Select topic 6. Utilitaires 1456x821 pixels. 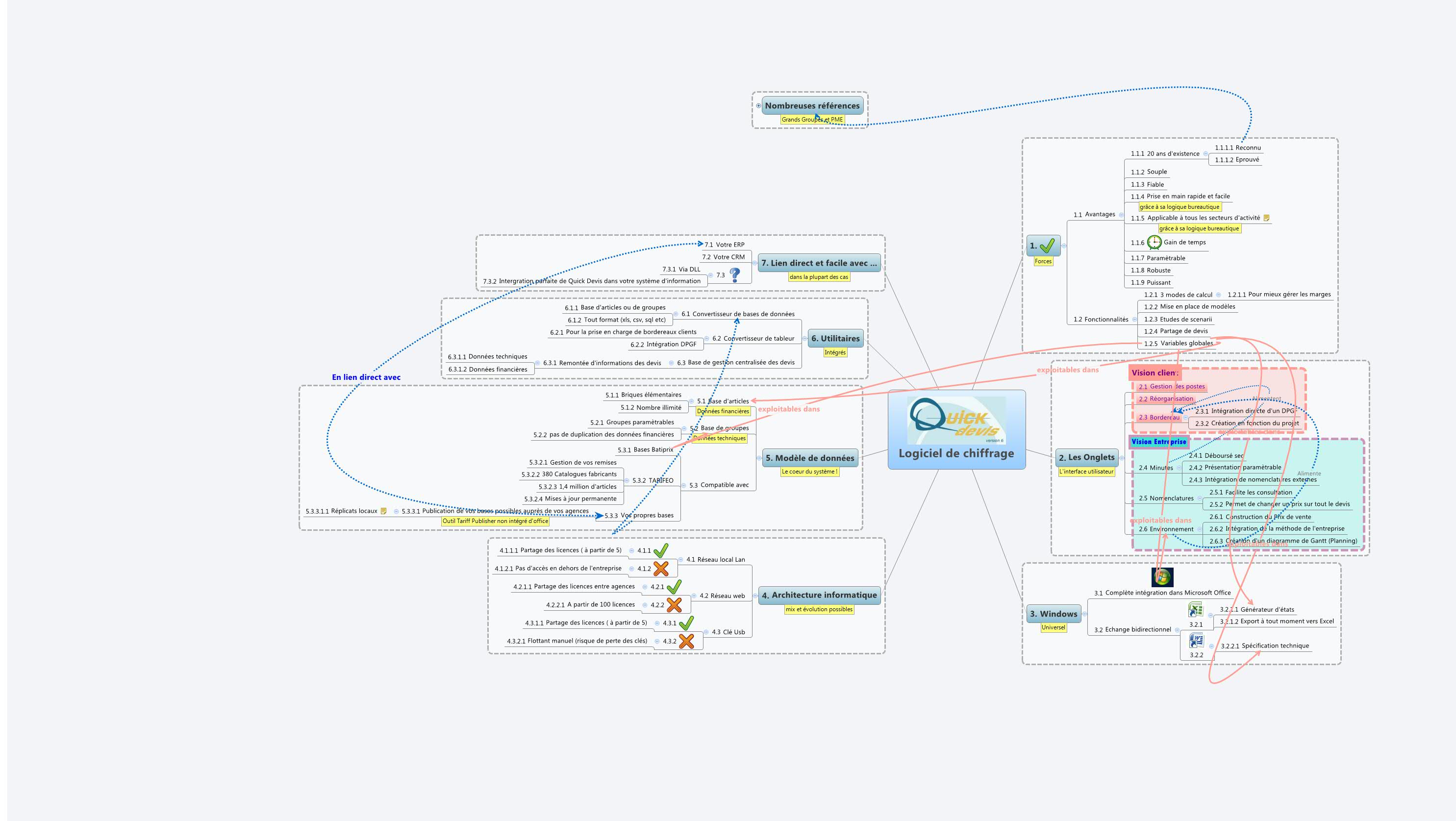tap(835, 339)
